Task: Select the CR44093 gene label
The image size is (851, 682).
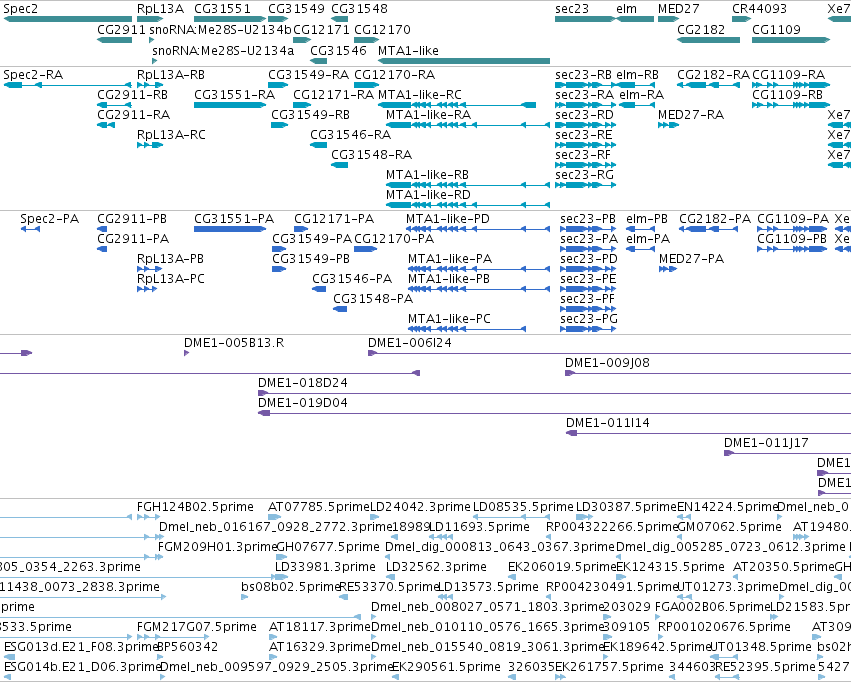Action: point(759,9)
